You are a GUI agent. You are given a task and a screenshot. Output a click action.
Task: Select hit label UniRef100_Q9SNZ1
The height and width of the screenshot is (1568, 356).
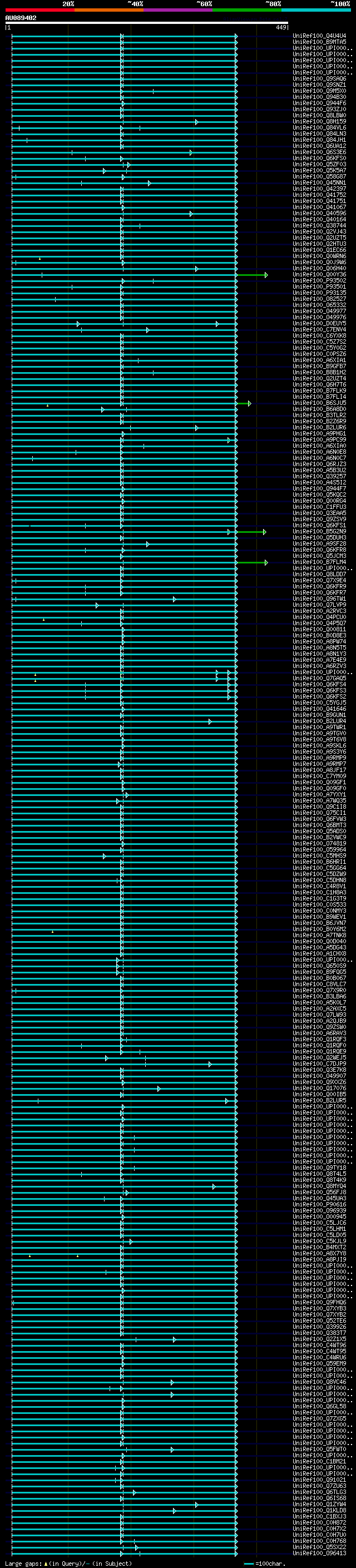[x=319, y=85]
